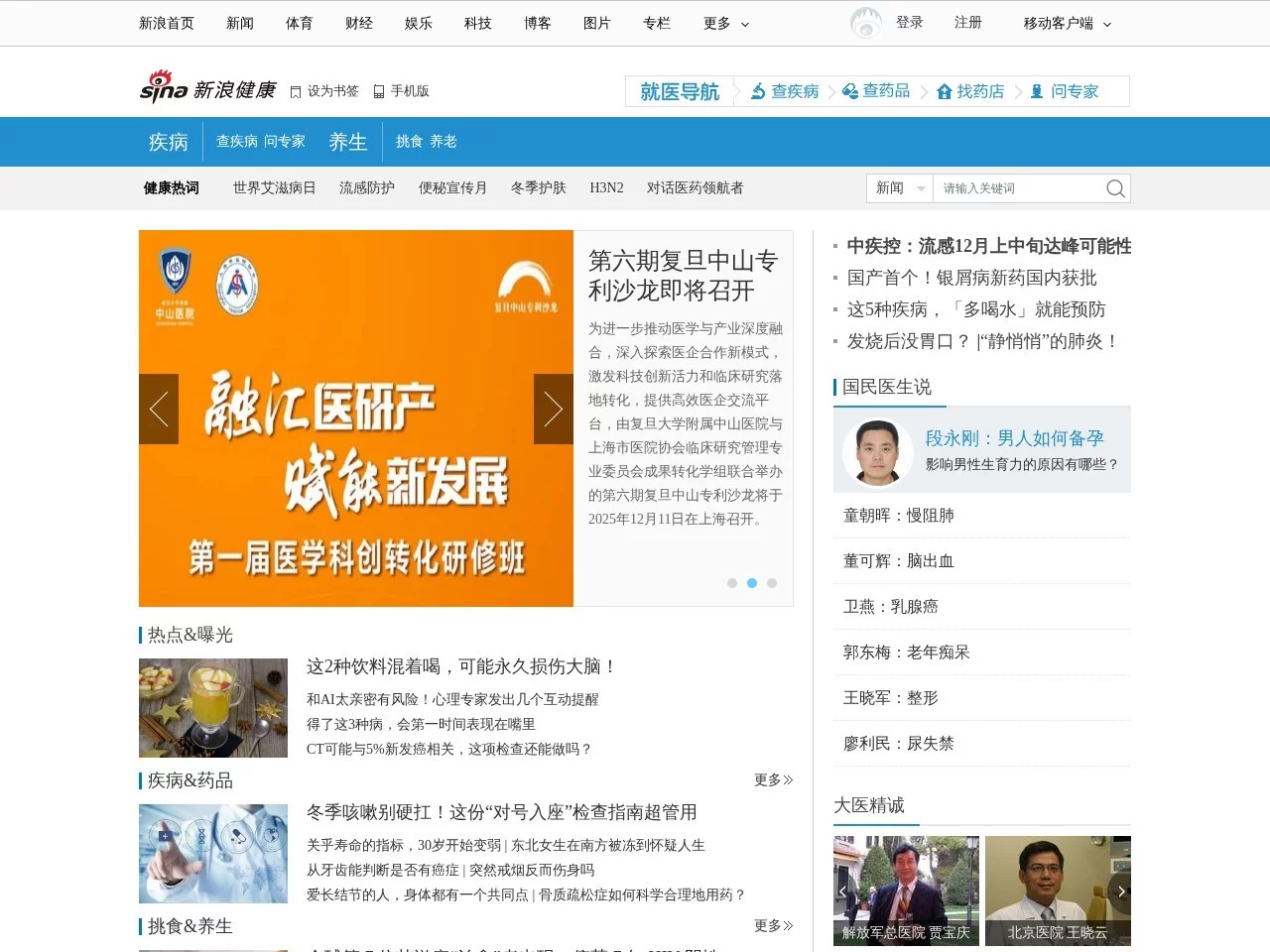Expand the 移动客户端 dropdown
Image resolution: width=1270 pixels, height=952 pixels.
pyautogui.click(x=1067, y=22)
